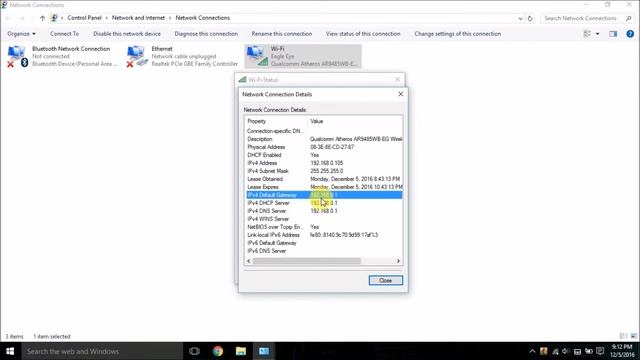
Task: Choose Rename this connection
Action: click(282, 34)
